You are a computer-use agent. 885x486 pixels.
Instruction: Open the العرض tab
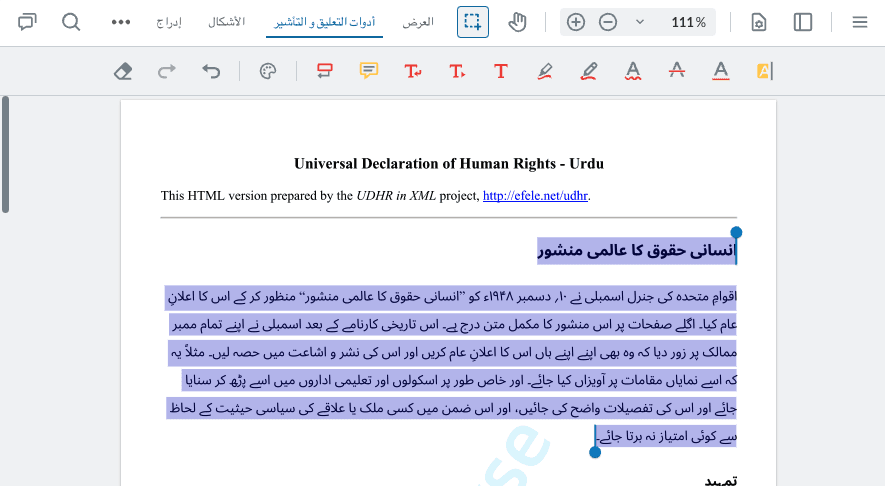tap(417, 22)
